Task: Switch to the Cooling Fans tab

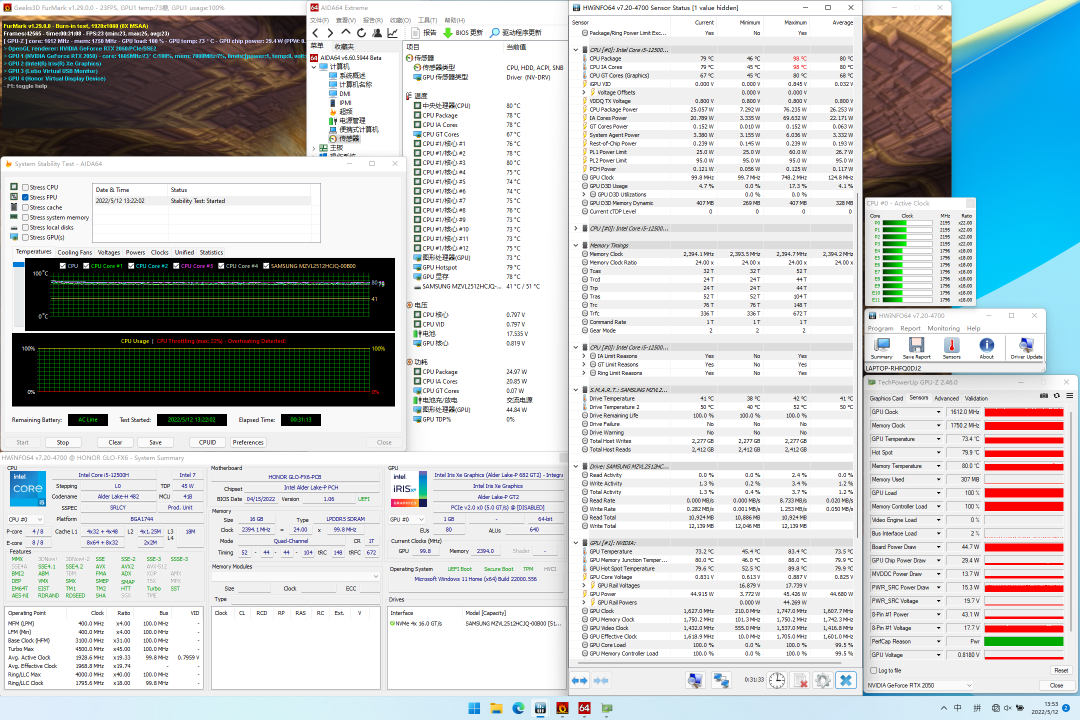Action: point(74,253)
